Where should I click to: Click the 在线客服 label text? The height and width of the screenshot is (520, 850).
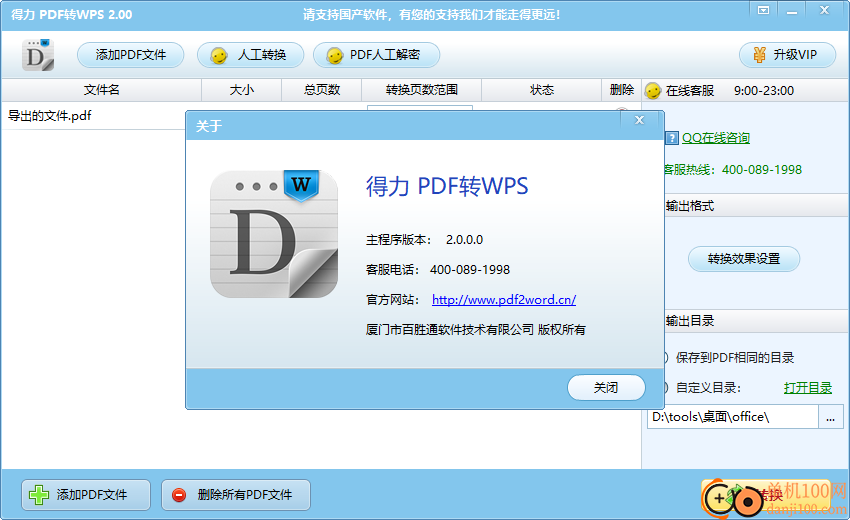[690, 91]
